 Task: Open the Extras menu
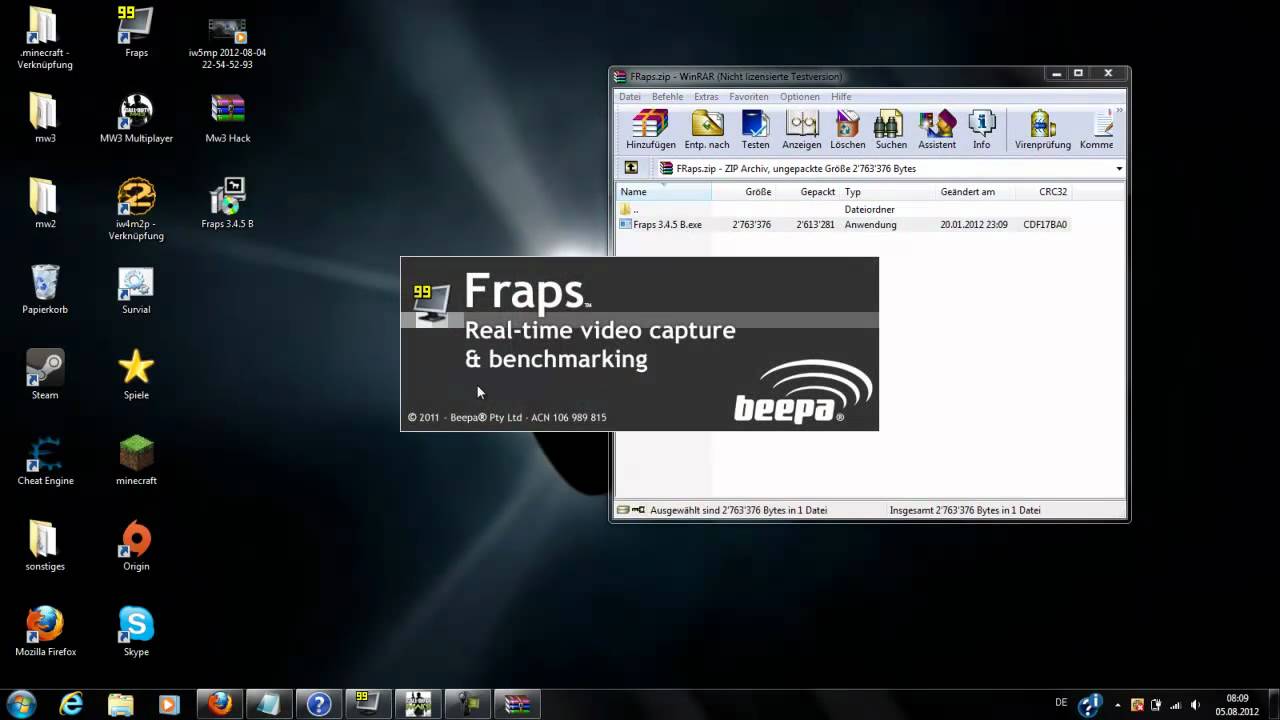click(706, 97)
